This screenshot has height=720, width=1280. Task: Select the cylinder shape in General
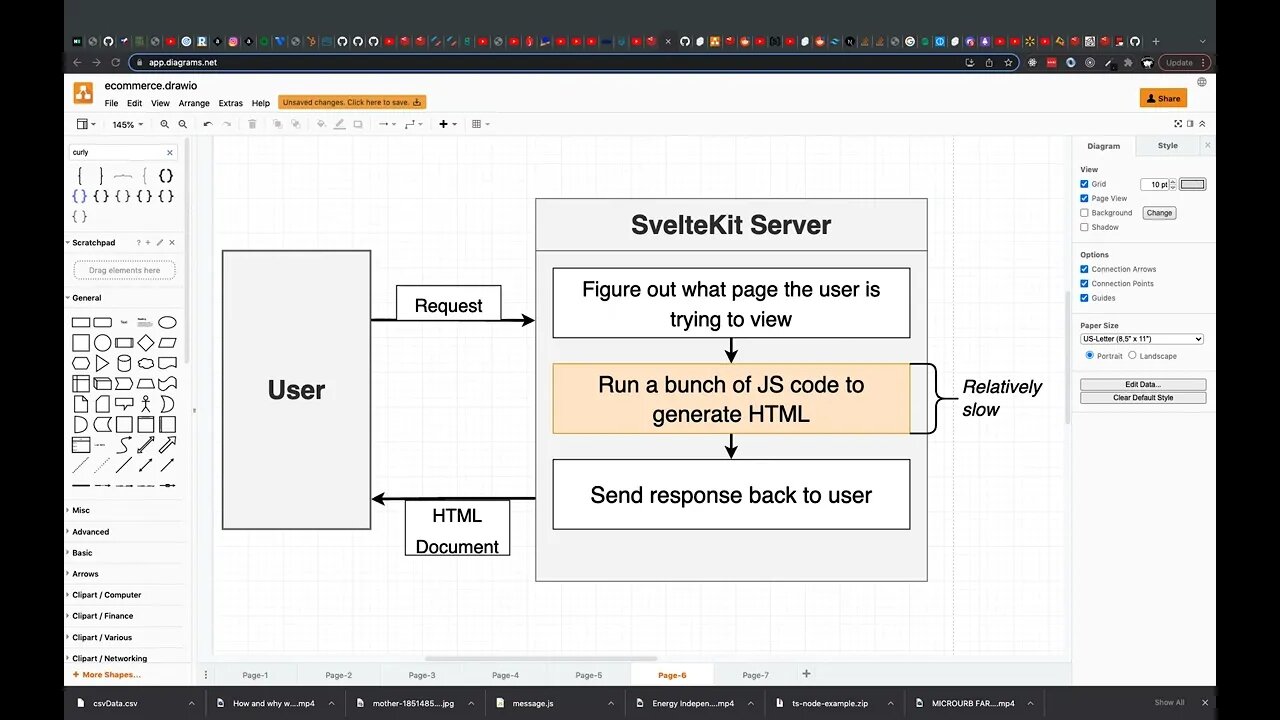[x=124, y=363]
